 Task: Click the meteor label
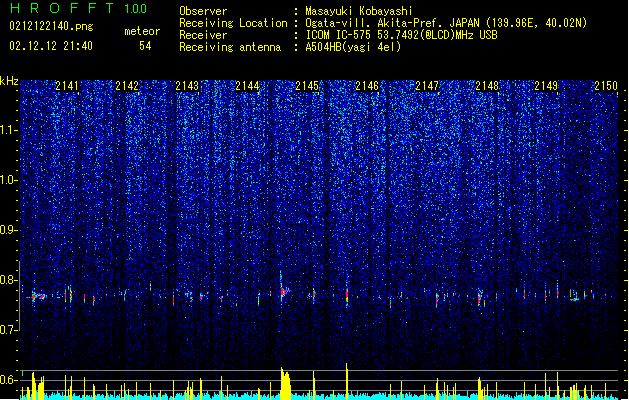click(x=142, y=31)
